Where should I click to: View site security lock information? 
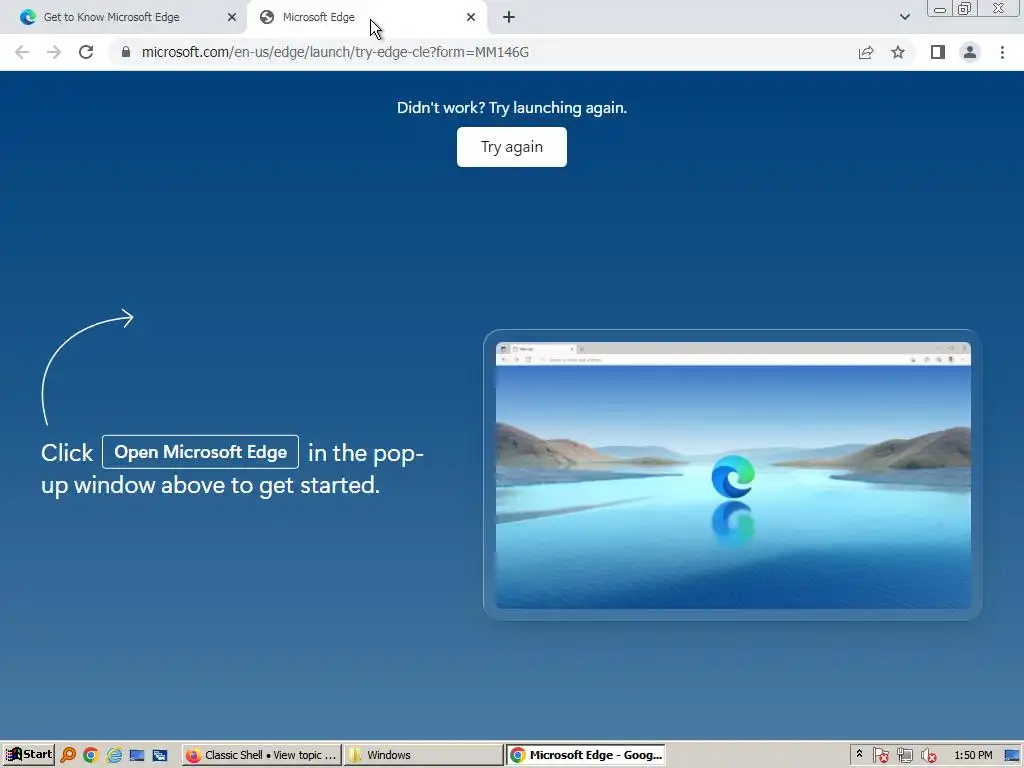126,52
